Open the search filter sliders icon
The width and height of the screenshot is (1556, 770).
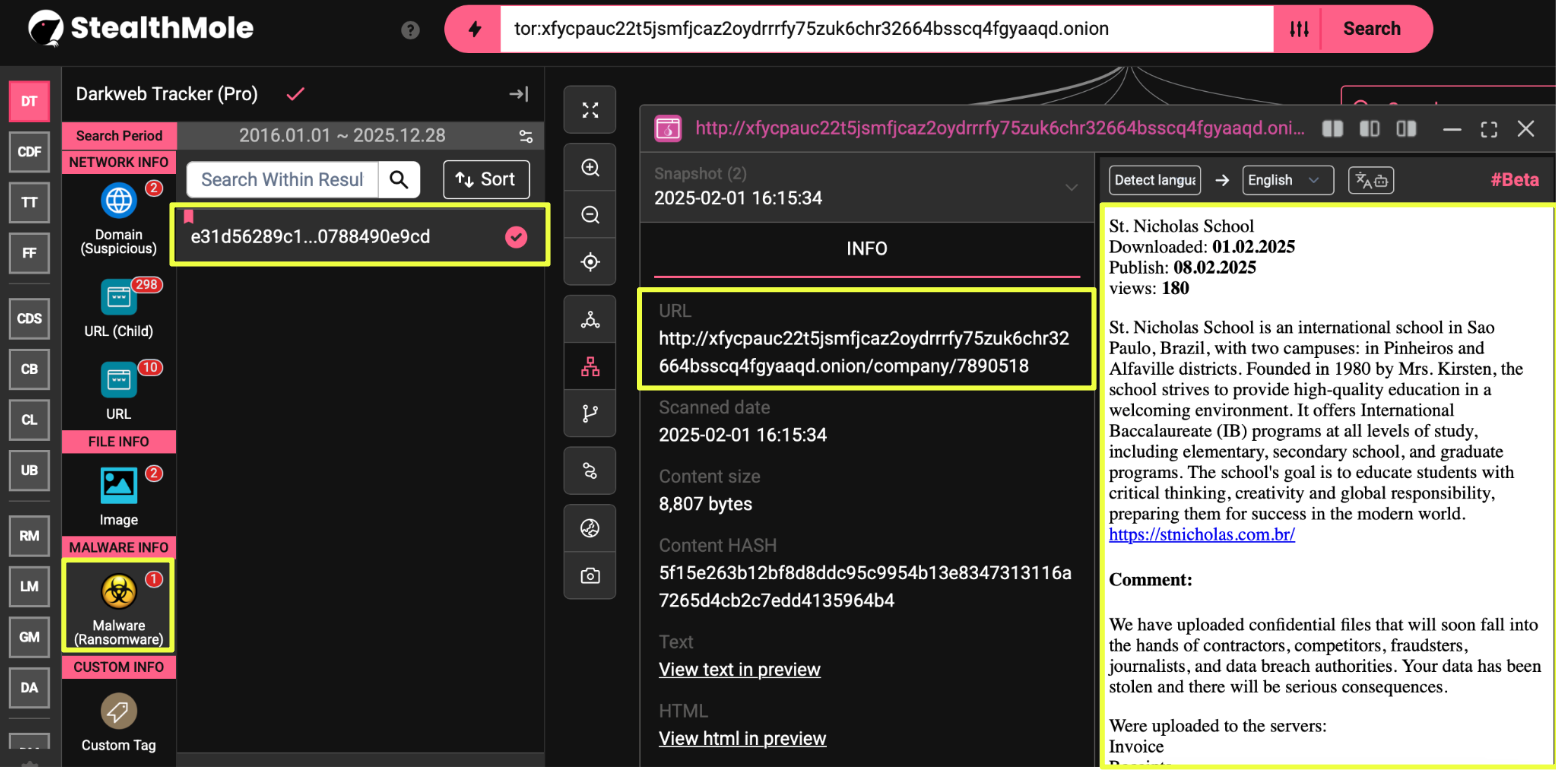[1298, 29]
